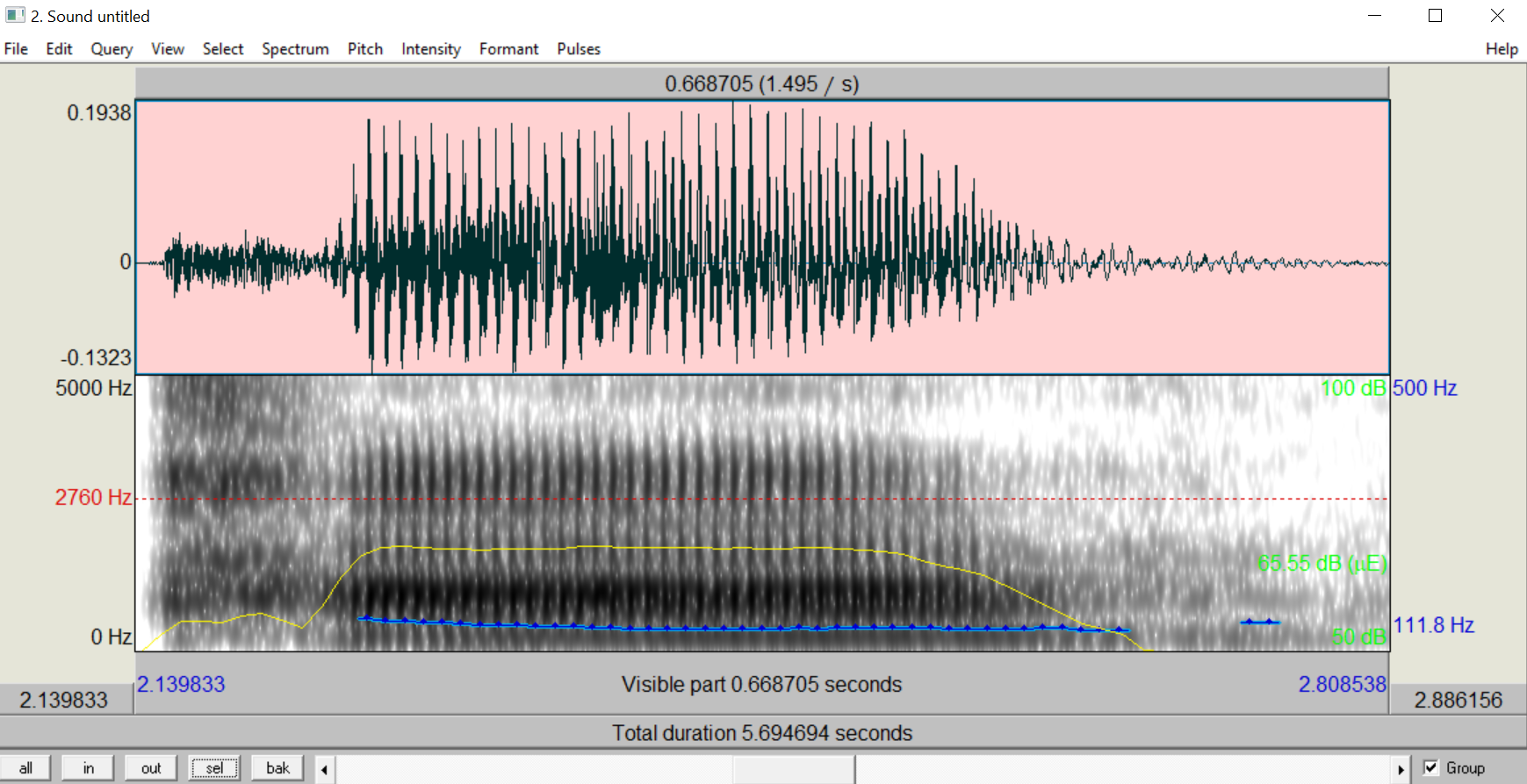Click the '65.55 dB (µE)' intensity readout
Image resolution: width=1527 pixels, height=784 pixels.
[1322, 563]
